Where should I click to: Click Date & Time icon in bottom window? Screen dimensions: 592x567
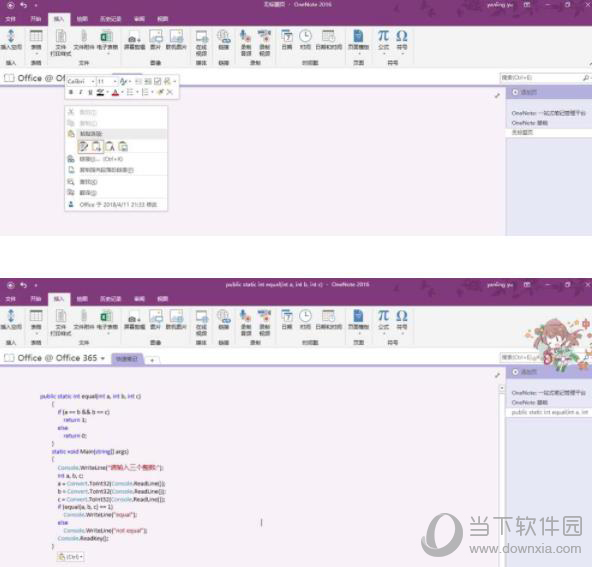click(x=328, y=316)
